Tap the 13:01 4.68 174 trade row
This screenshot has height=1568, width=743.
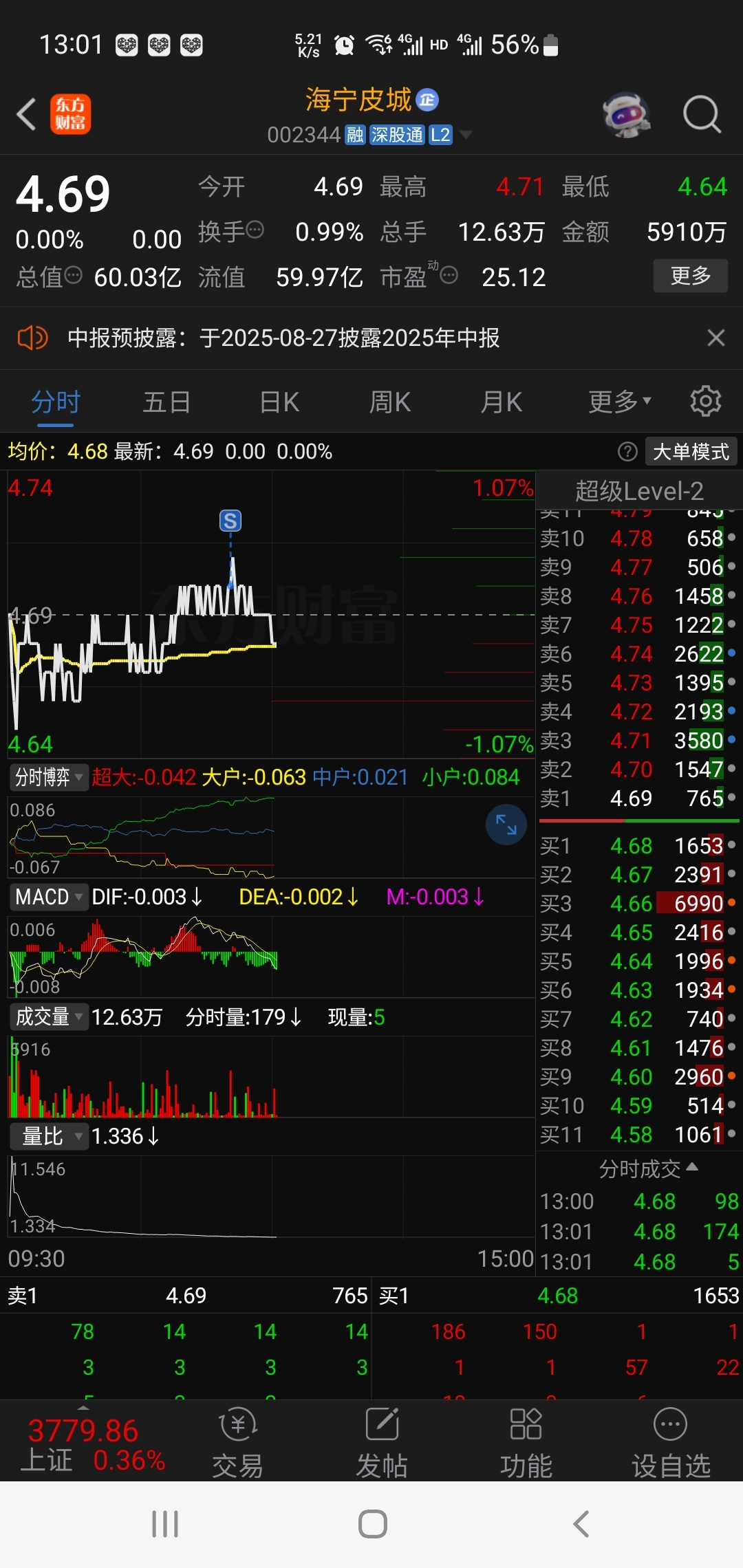coord(639,1232)
